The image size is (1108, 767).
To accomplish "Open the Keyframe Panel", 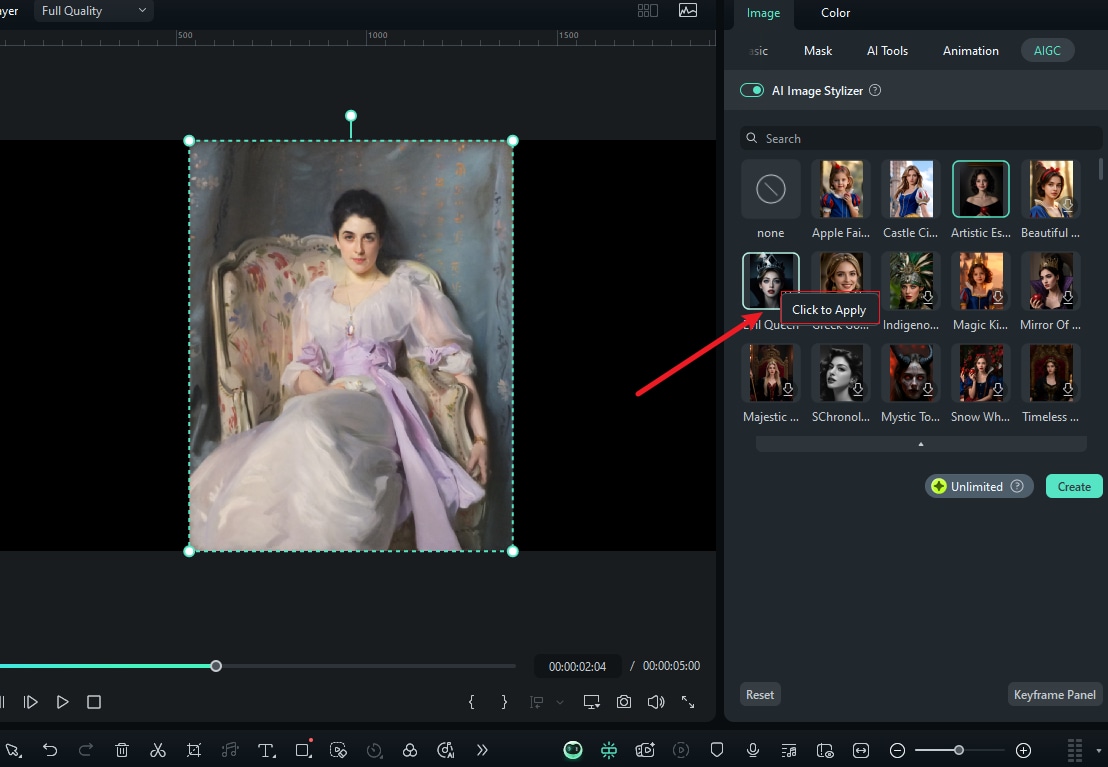I will (1054, 695).
